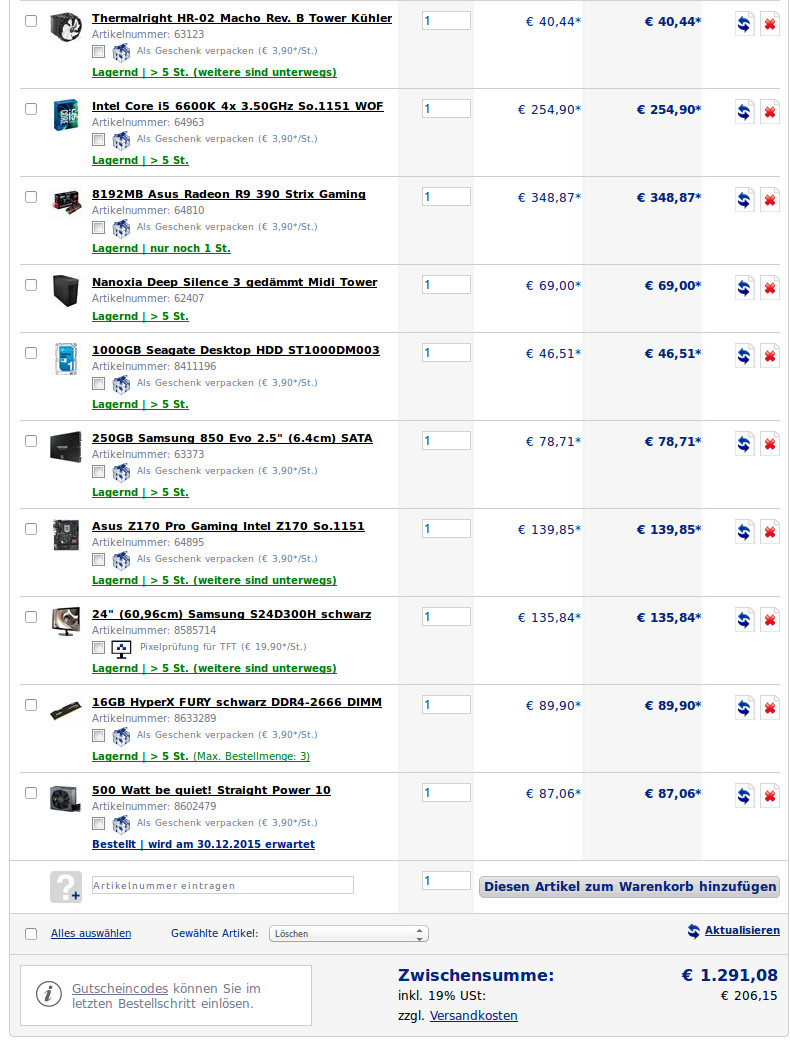Open the Gewählte Artikel Löschen dropdown
Image resolution: width=790 pixels, height=1041 pixels.
click(349, 933)
